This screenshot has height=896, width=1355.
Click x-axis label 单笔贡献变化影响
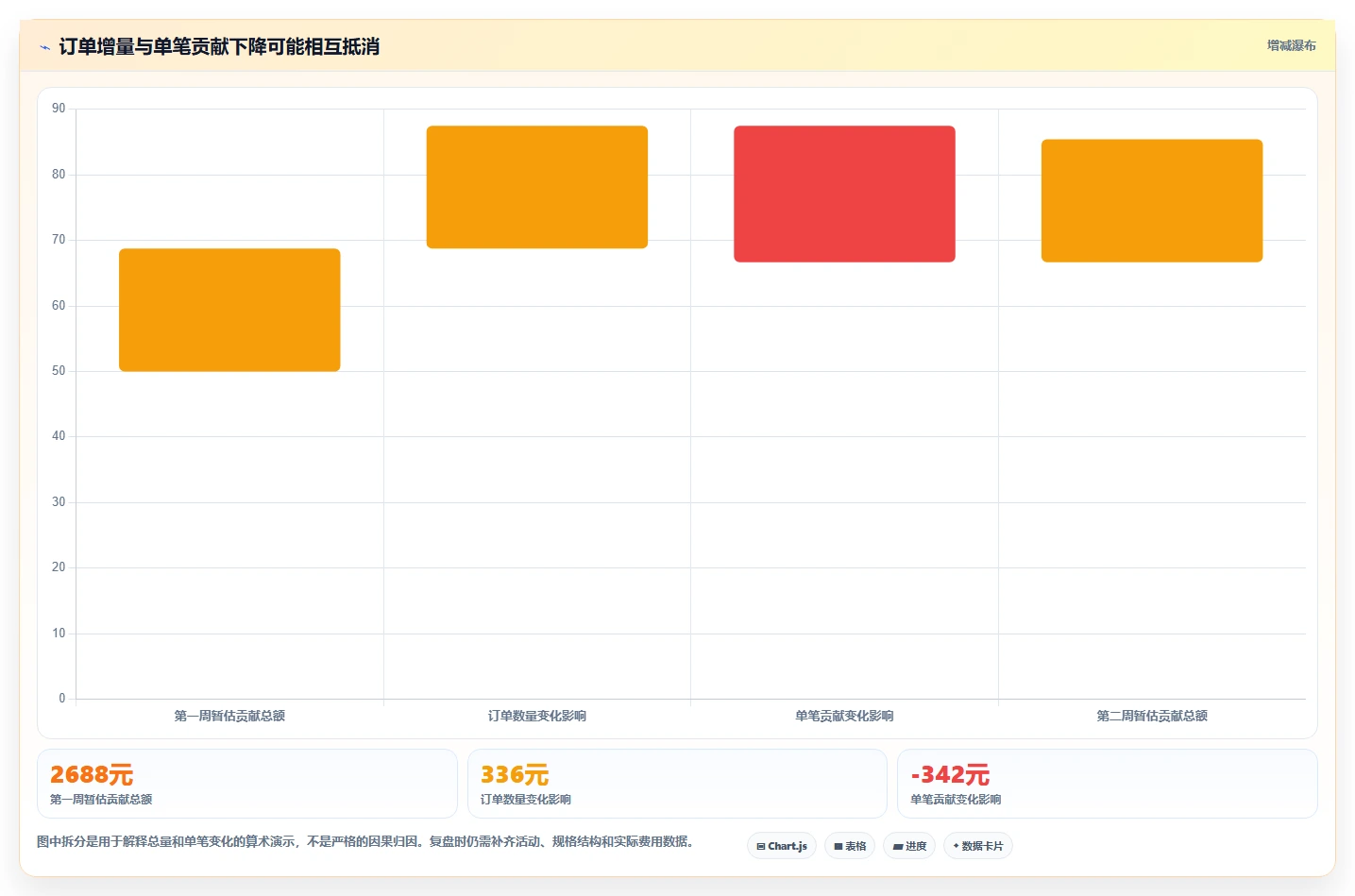(x=844, y=716)
